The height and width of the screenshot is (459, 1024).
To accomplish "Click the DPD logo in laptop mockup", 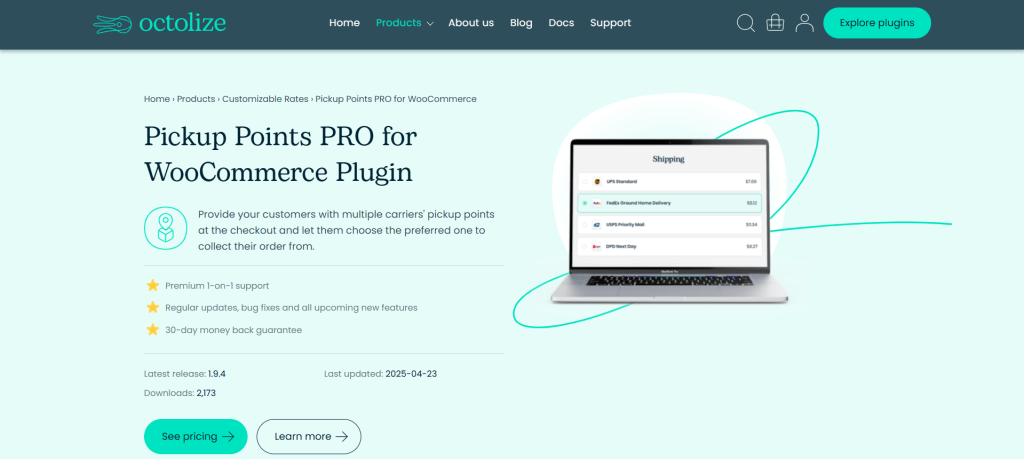I will (x=596, y=247).
